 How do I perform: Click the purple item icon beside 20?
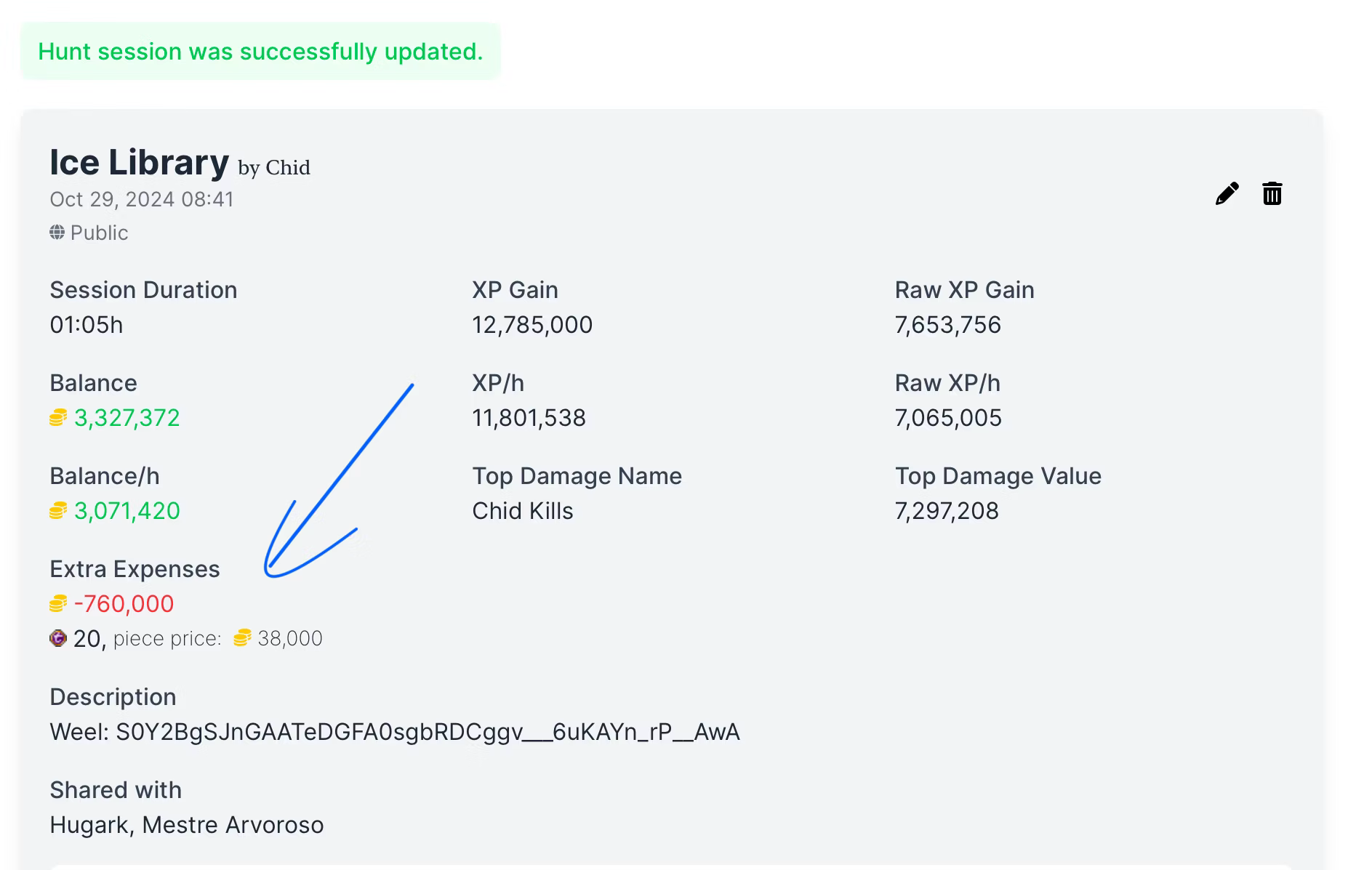(x=58, y=639)
